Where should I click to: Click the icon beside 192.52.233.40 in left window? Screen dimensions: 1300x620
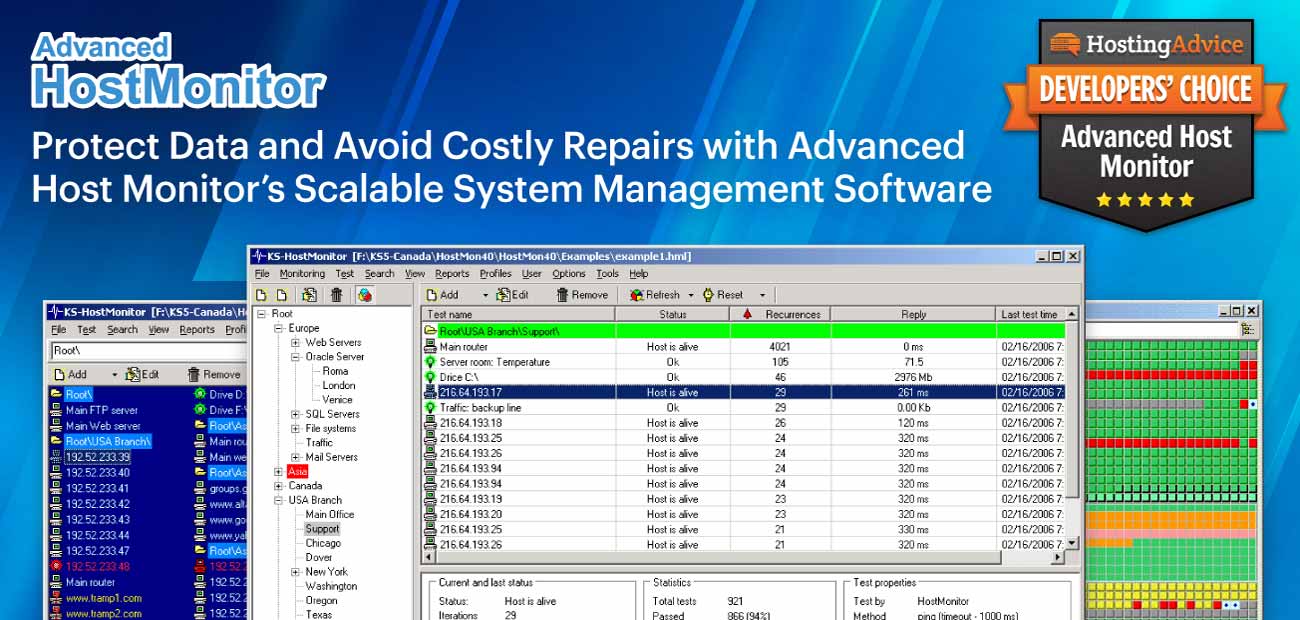56,473
